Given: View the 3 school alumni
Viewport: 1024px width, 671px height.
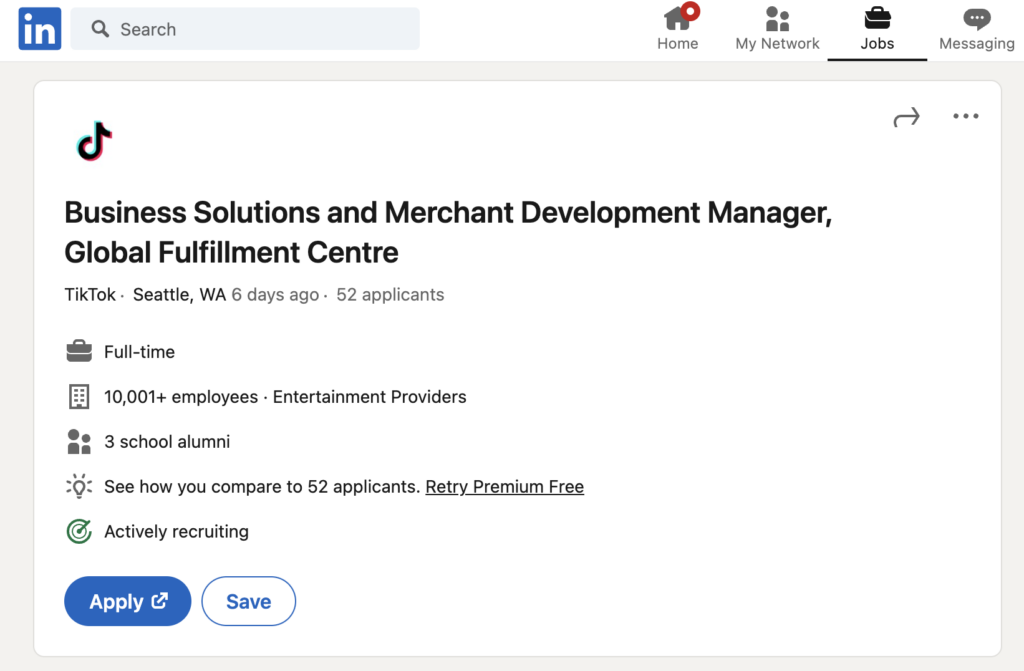Looking at the screenshot, I should (167, 442).
